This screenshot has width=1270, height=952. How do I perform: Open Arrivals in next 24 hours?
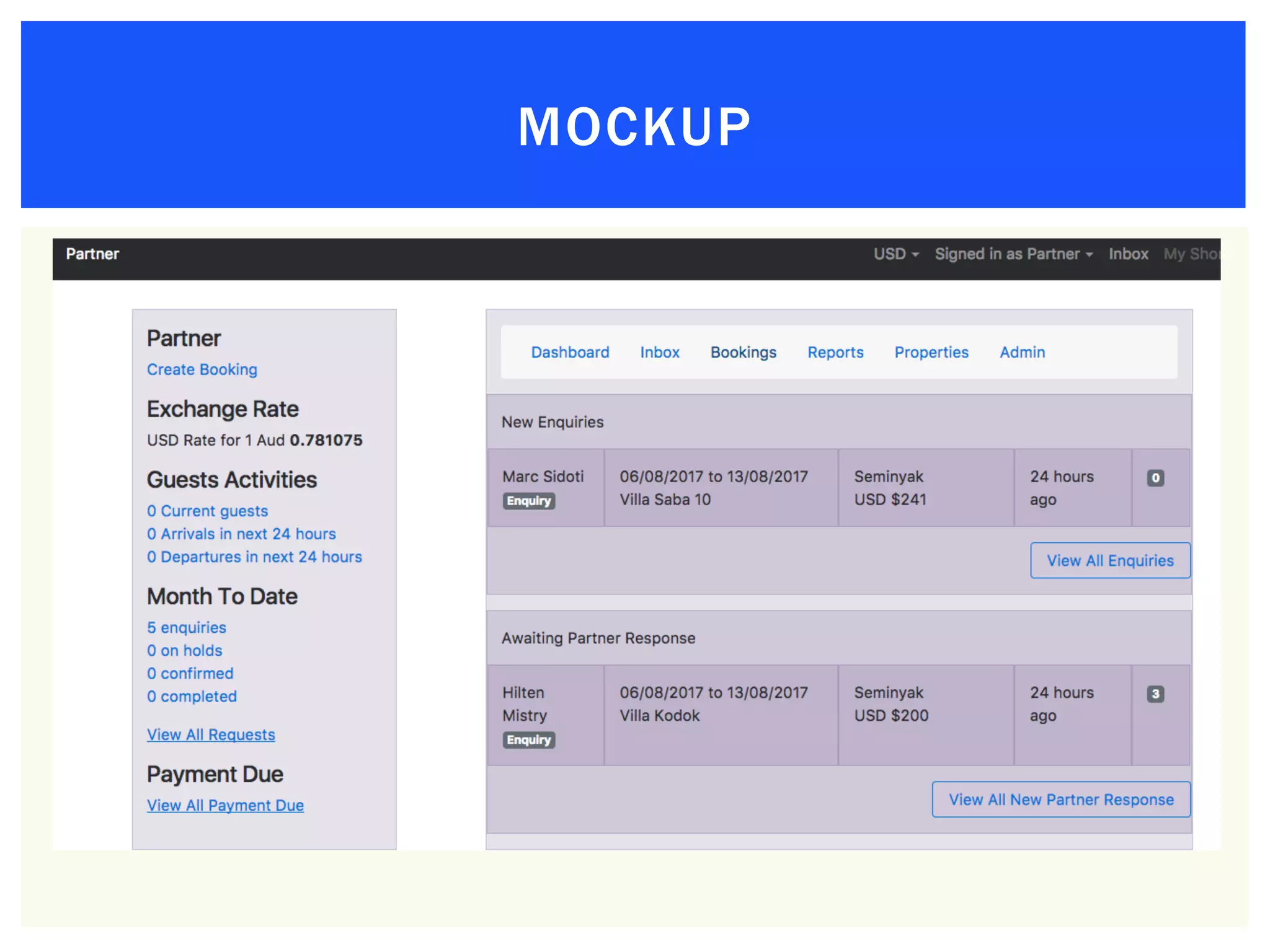click(241, 534)
